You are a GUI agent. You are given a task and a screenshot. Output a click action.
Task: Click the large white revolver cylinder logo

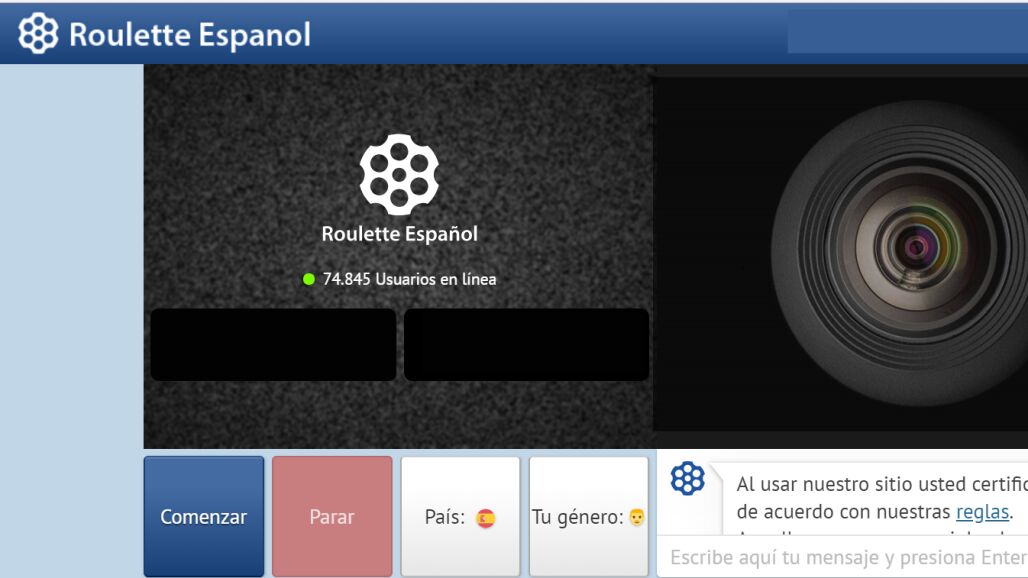click(399, 175)
